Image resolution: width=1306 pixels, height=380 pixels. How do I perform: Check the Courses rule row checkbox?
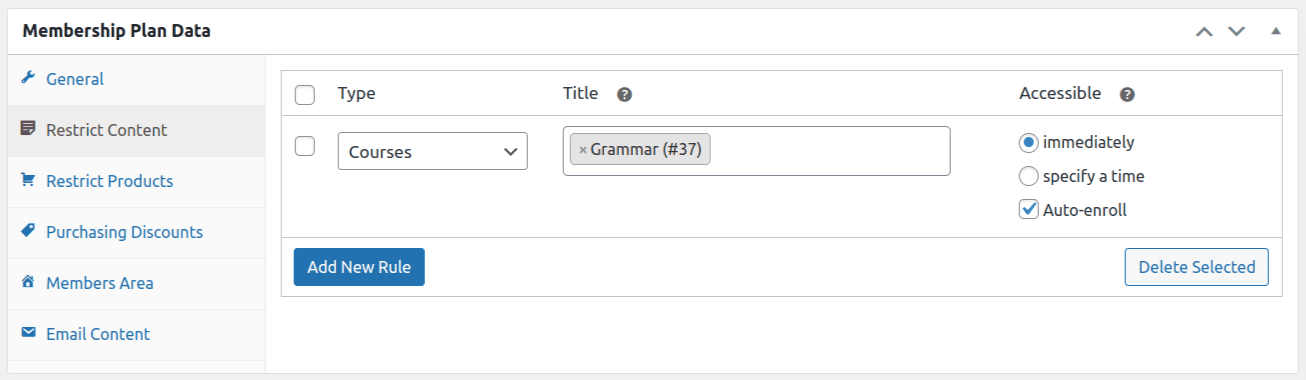pyautogui.click(x=305, y=146)
